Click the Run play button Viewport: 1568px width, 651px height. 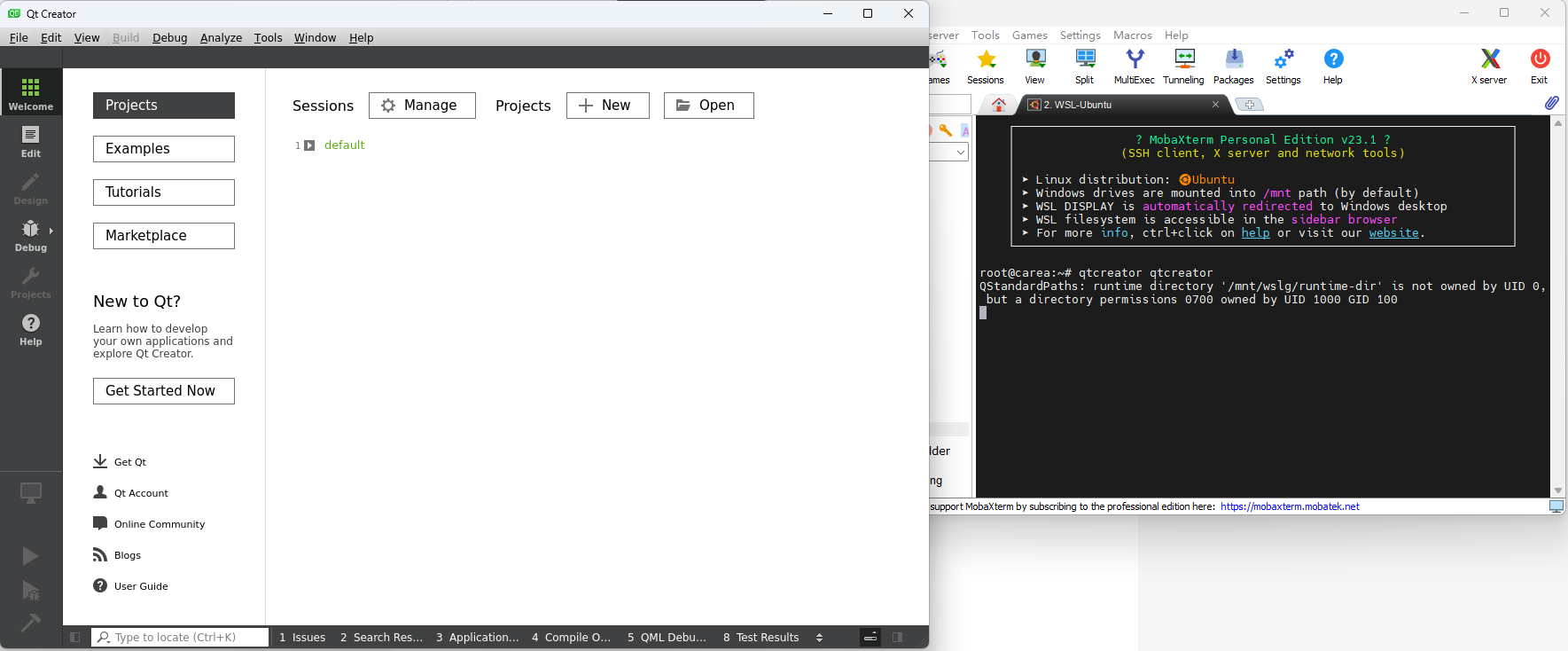(x=31, y=556)
